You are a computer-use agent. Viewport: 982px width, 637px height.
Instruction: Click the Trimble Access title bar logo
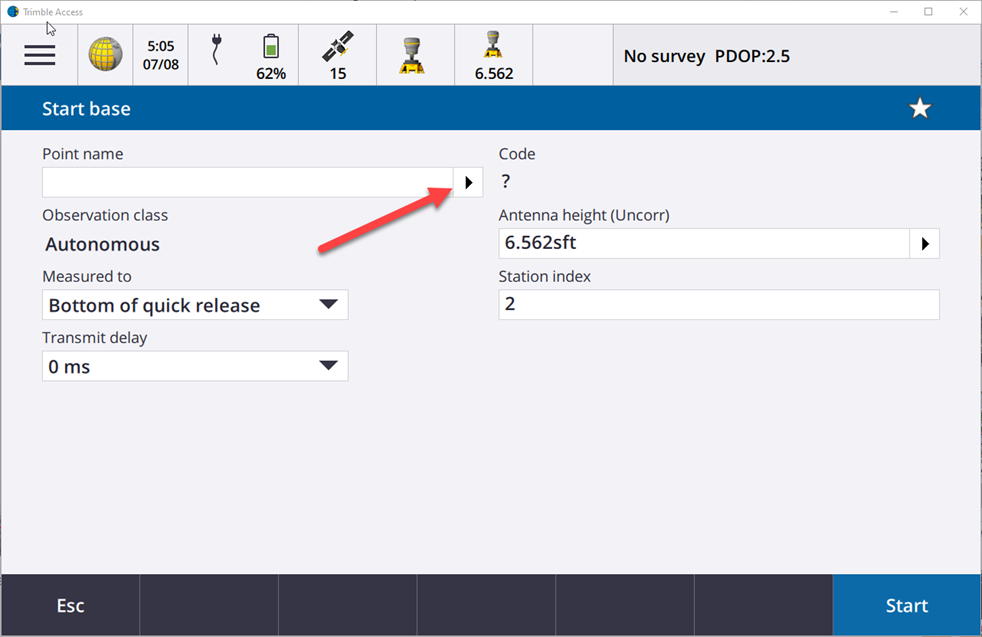tap(13, 12)
